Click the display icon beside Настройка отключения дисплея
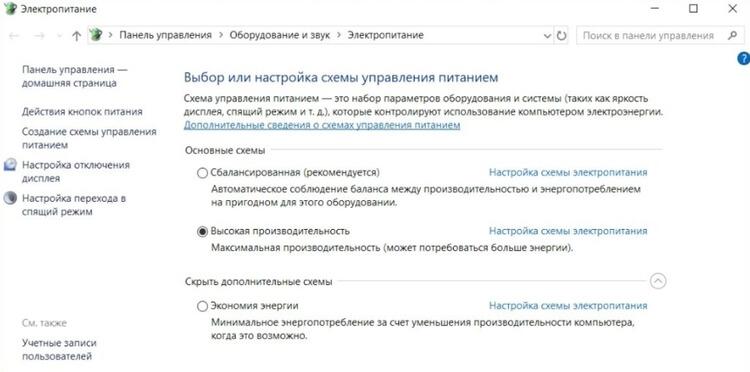Viewport: 750px width, 372px height. (x=10, y=165)
